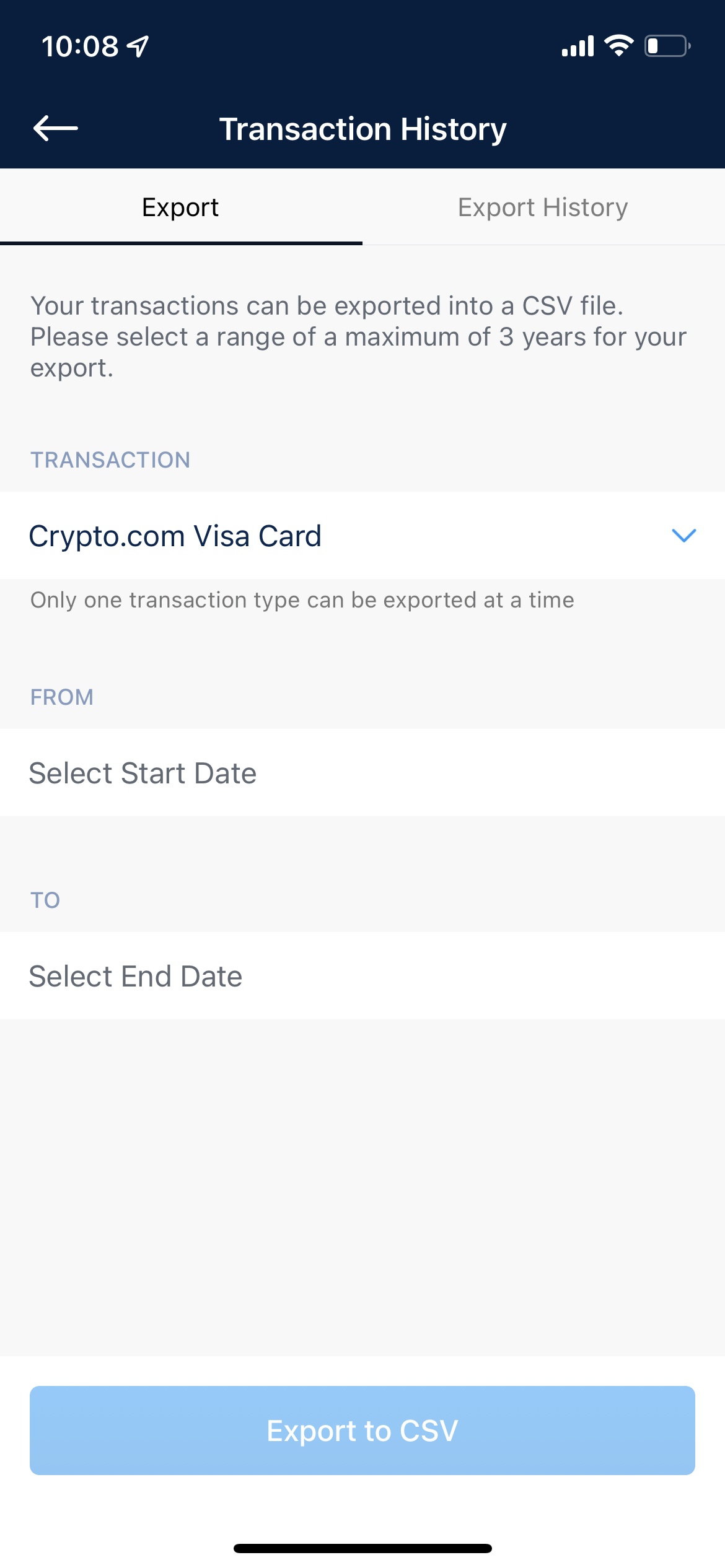Click Select End Date field
725x1568 pixels.
click(x=136, y=976)
